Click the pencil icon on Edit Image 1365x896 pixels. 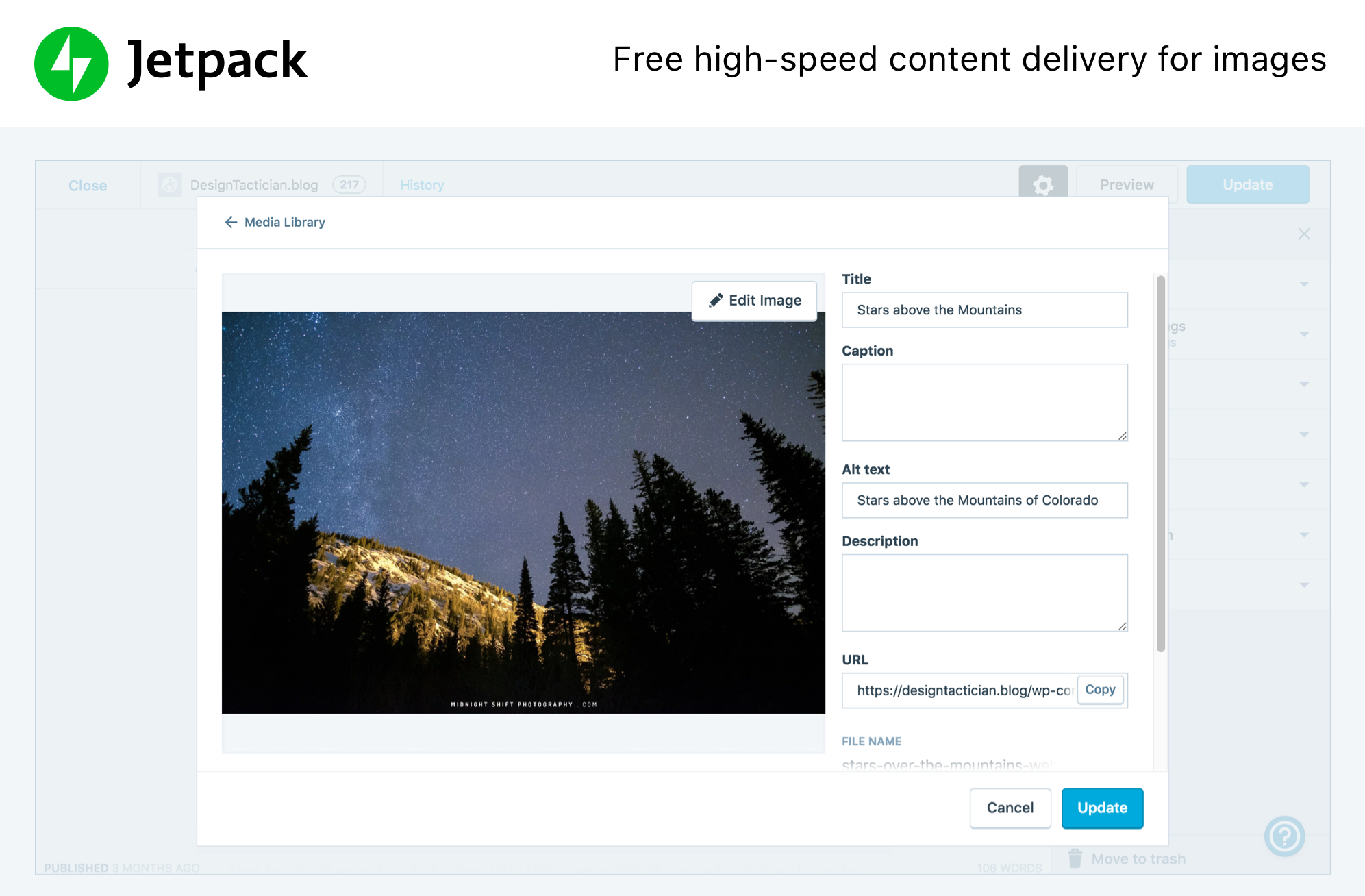tap(716, 300)
